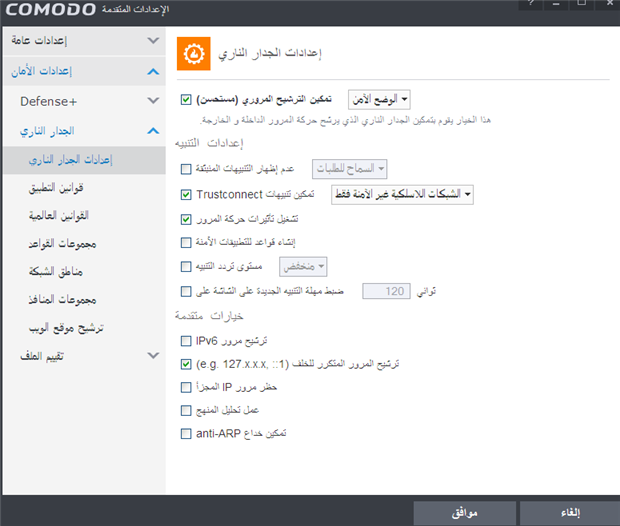Open the الوضع الآمن firewall mode dropdown

380,100
